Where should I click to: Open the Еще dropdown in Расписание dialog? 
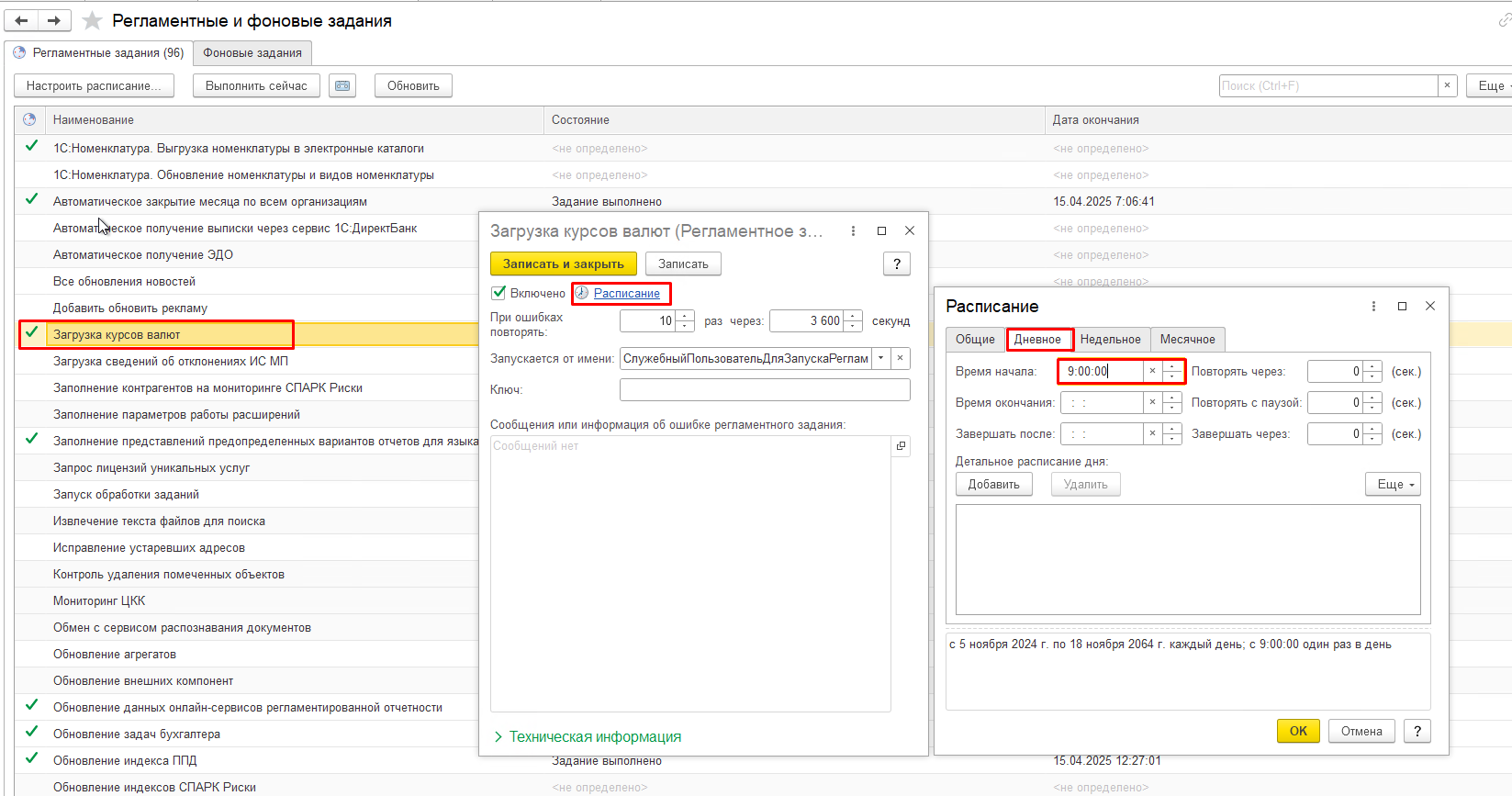click(x=1393, y=484)
